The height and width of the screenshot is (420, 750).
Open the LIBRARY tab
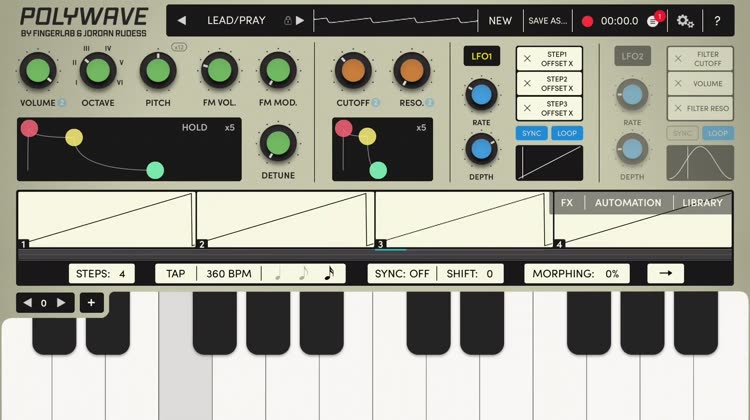click(x=702, y=203)
